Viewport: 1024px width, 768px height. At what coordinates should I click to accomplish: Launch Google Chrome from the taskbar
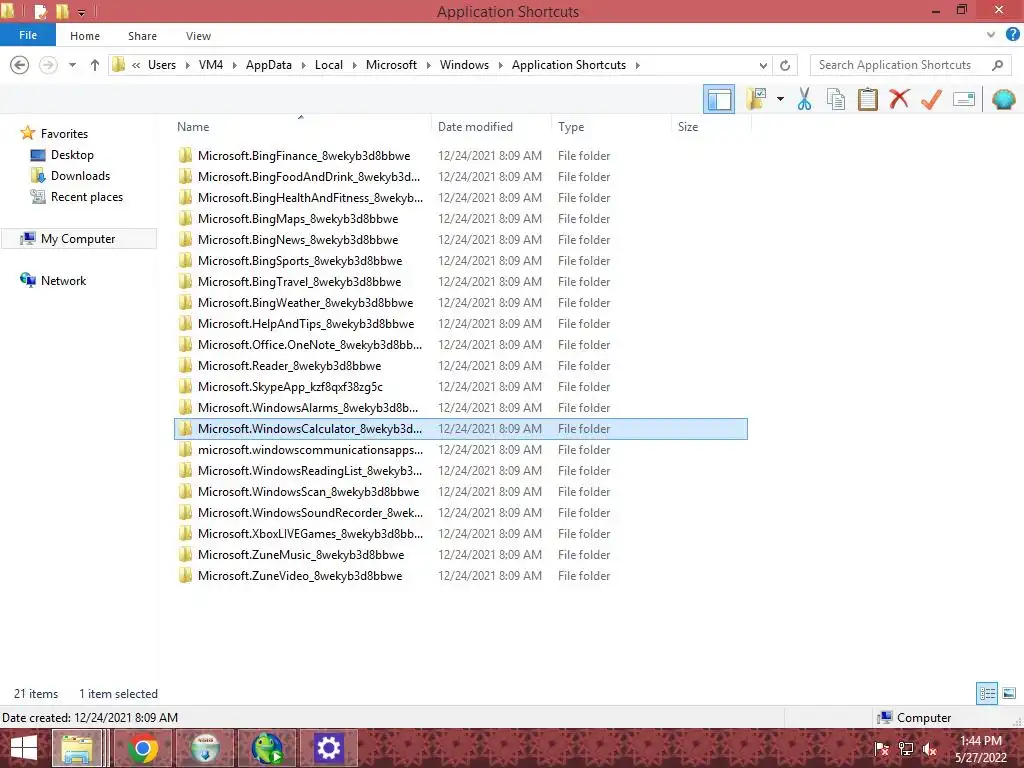click(x=142, y=748)
